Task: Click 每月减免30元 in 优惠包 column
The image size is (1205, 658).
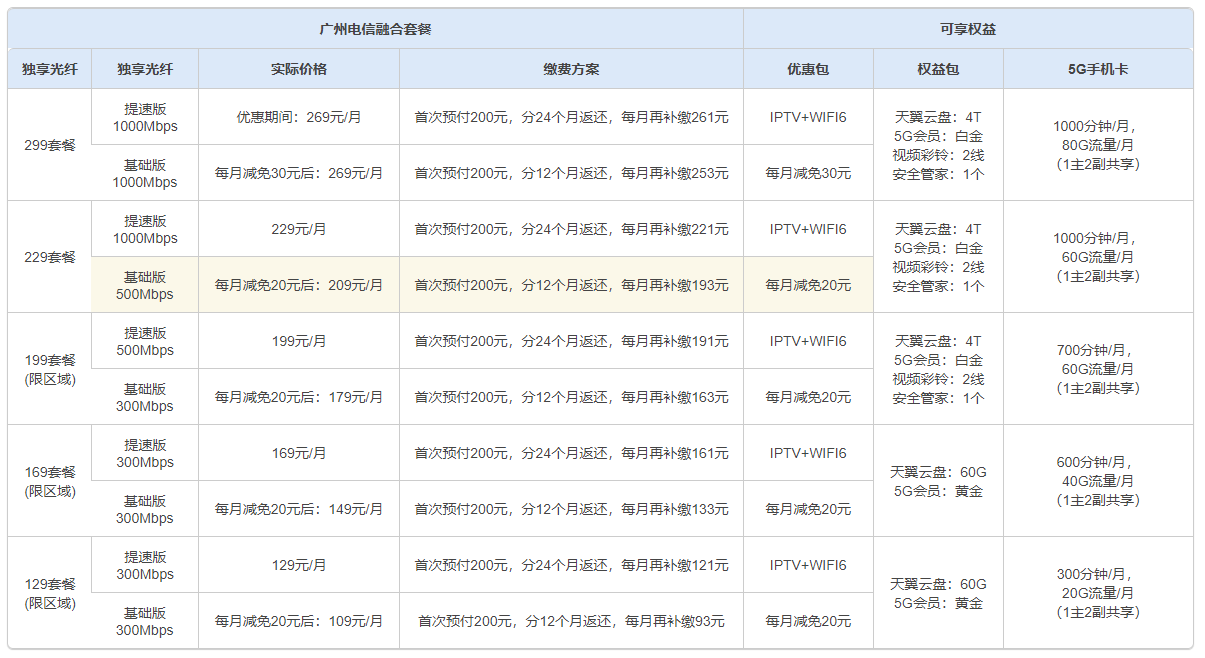Action: [x=808, y=173]
